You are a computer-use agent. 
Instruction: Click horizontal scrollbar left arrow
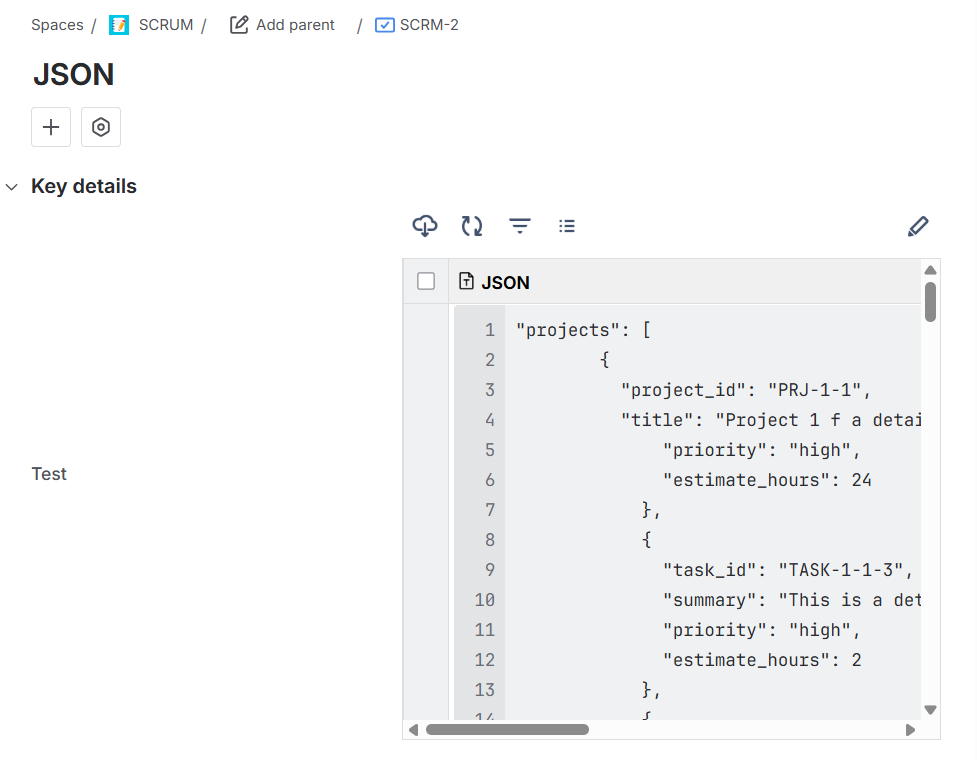pos(414,729)
